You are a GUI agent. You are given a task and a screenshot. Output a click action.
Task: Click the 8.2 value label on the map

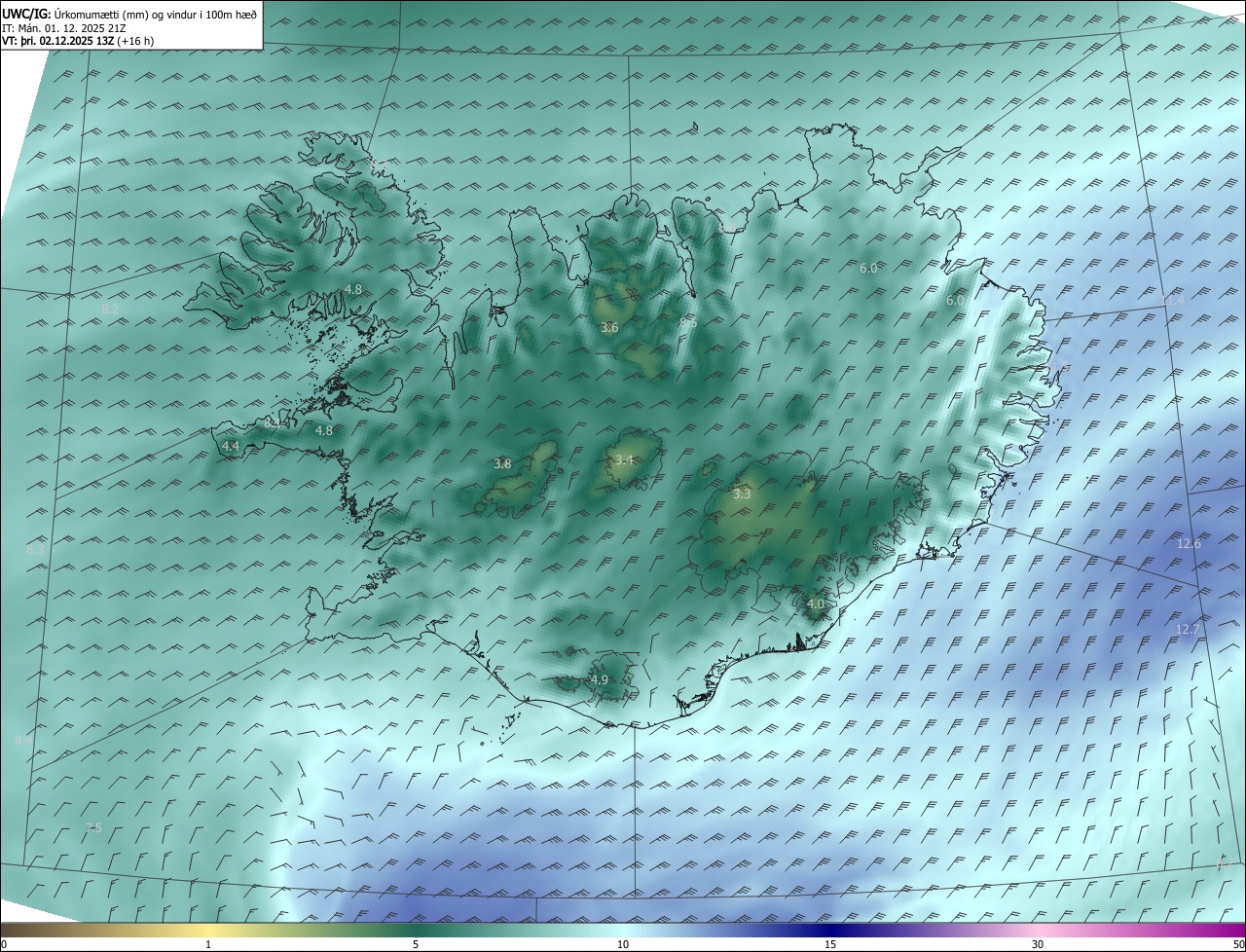click(110, 309)
